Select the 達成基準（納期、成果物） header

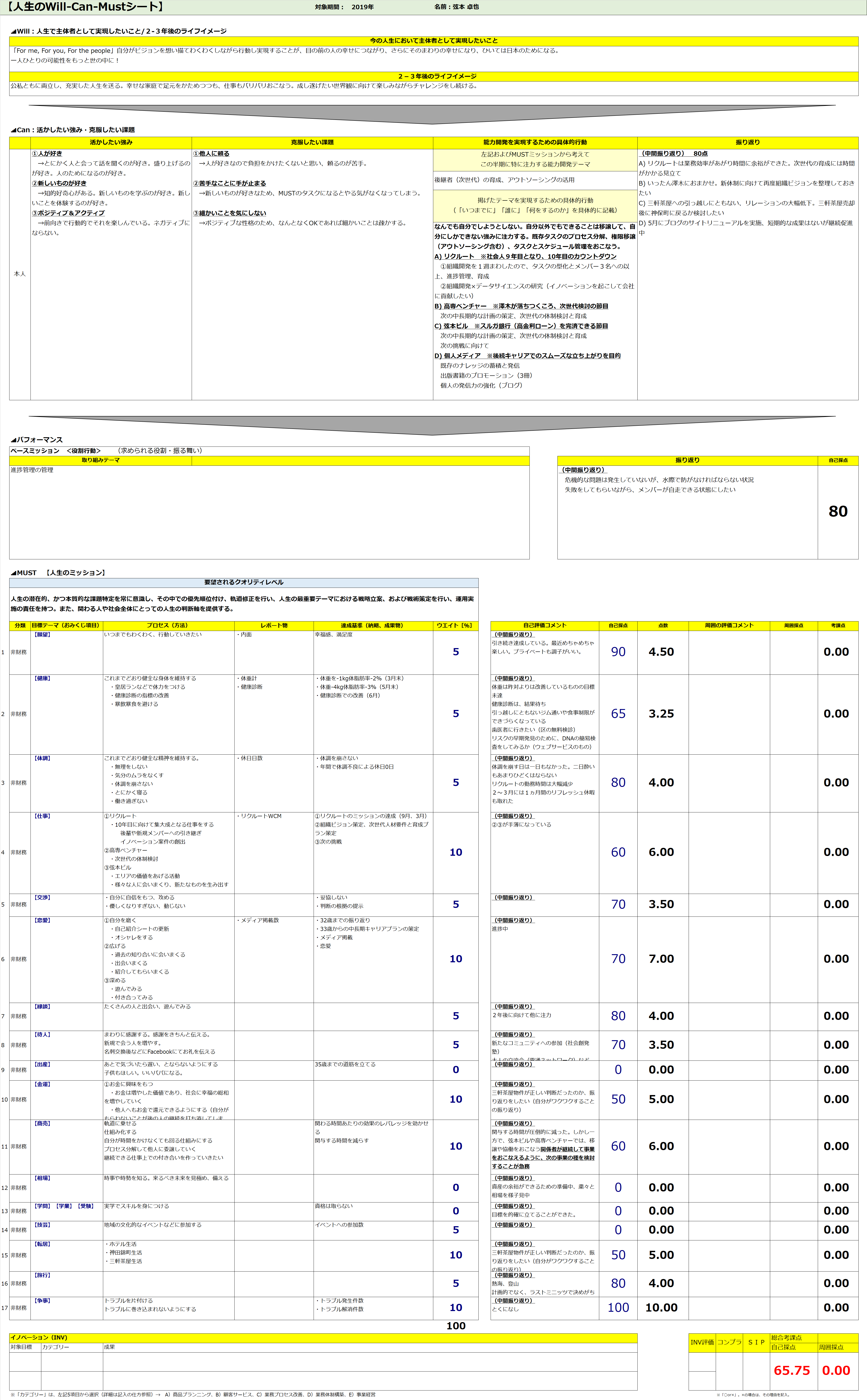pos(373,626)
